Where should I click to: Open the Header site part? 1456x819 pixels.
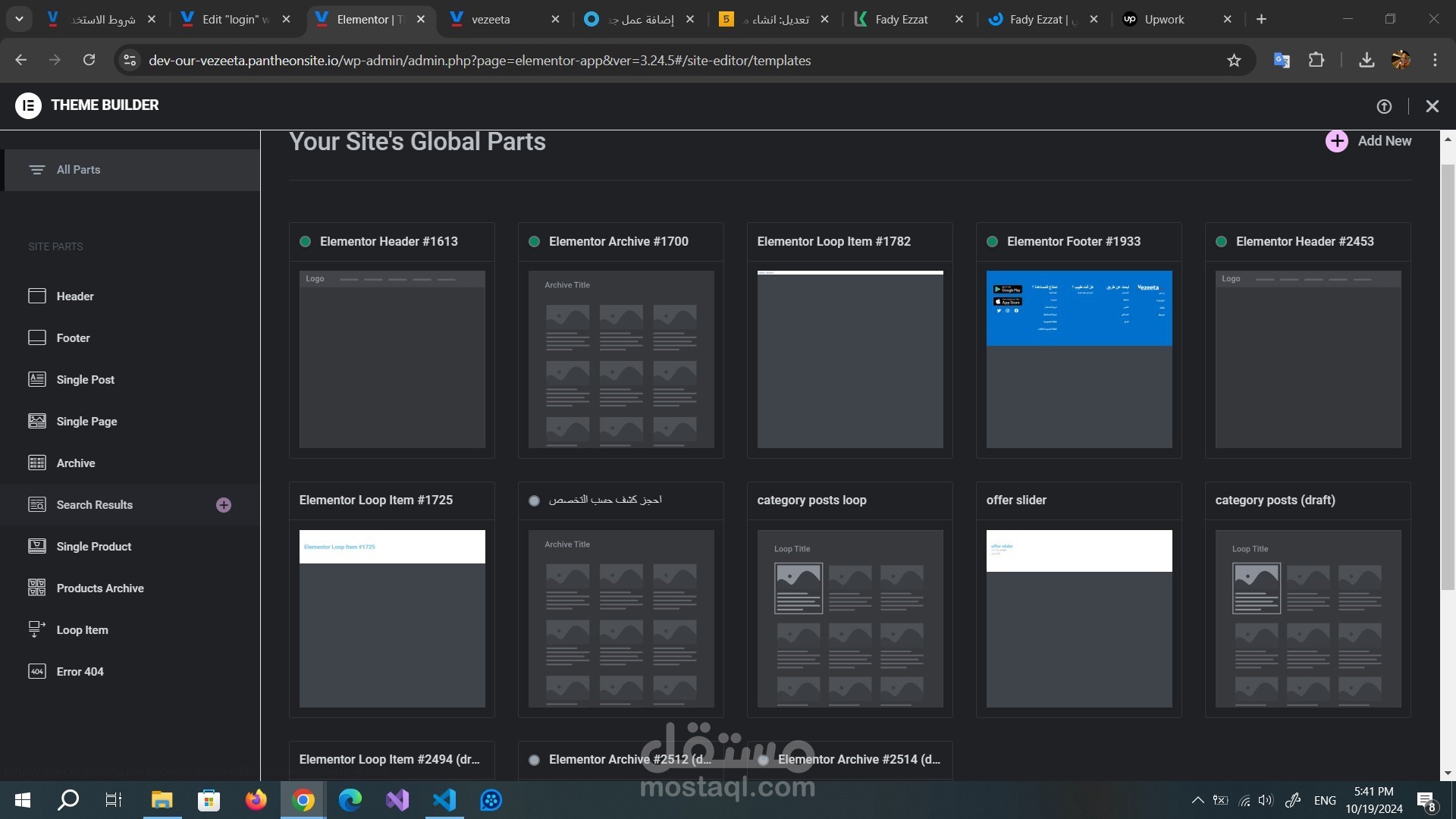point(74,297)
